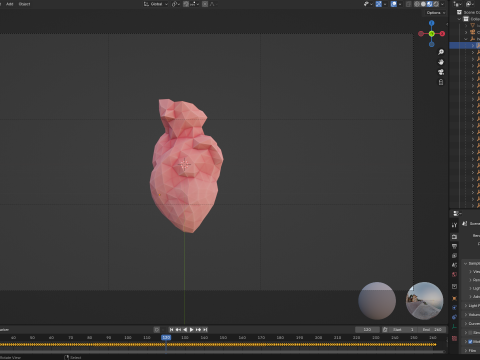Click the Scene Collection icon in outliner
The width and height of the screenshot is (480, 360).
(x=459, y=12)
